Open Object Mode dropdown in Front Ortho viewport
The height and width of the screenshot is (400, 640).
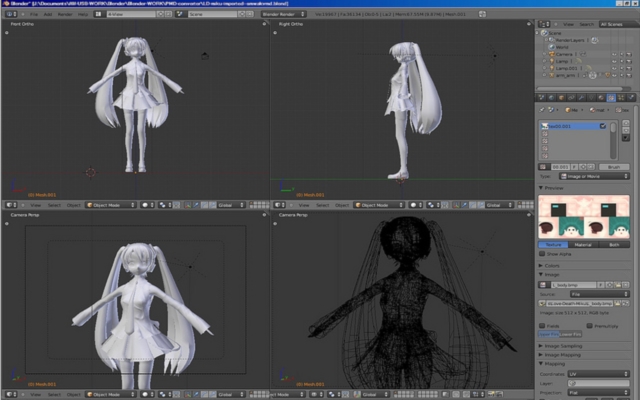pyautogui.click(x=111, y=205)
